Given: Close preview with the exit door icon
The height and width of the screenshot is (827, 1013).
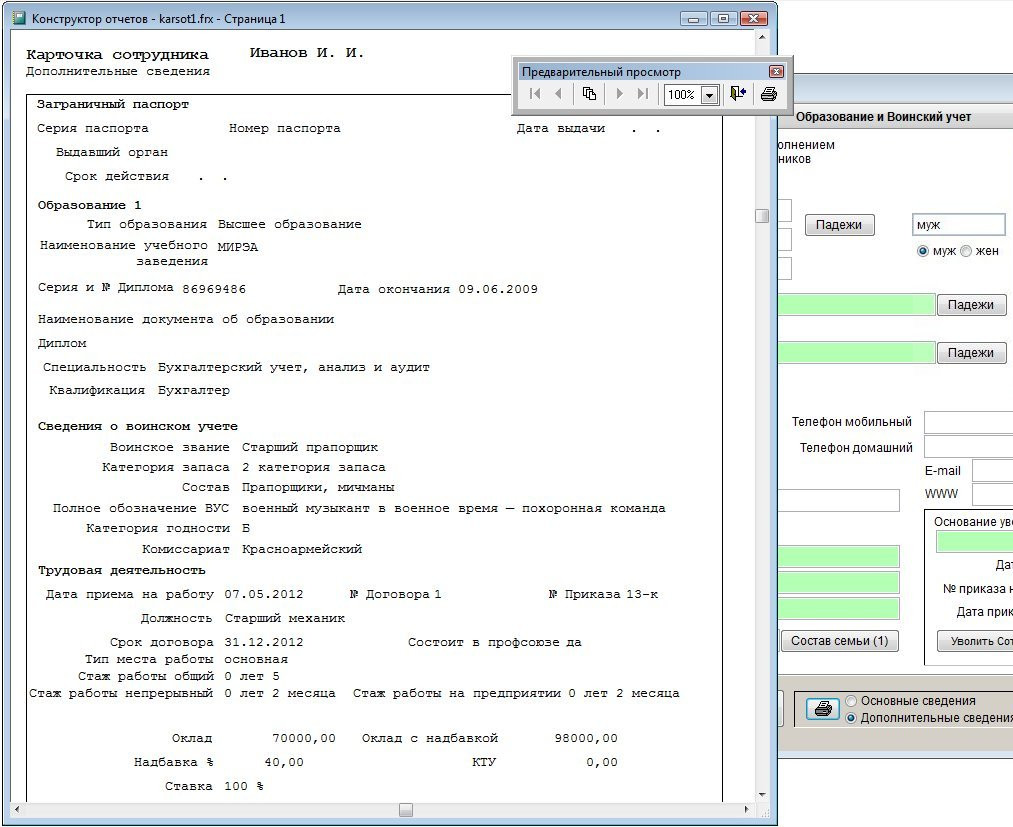Looking at the screenshot, I should [738, 94].
